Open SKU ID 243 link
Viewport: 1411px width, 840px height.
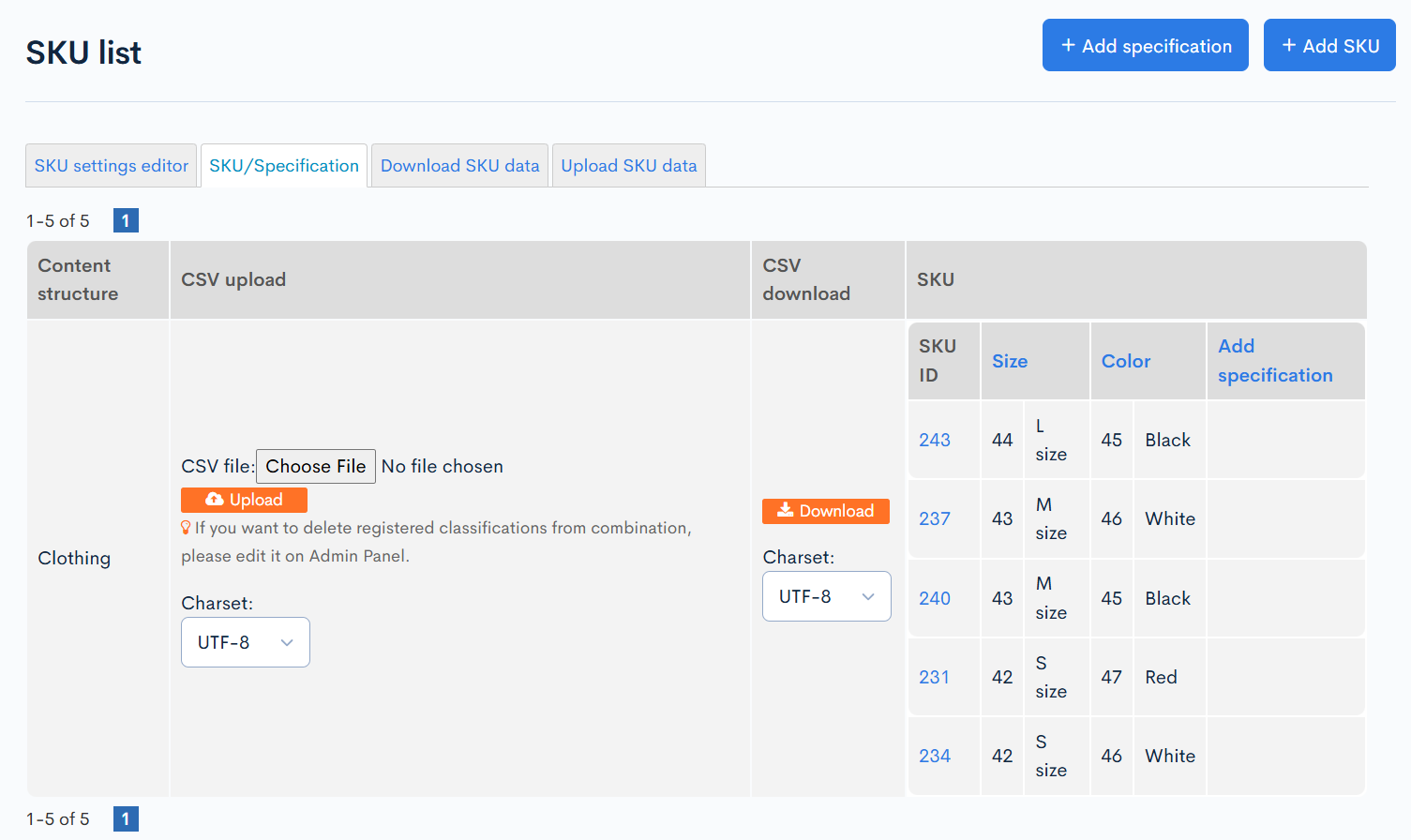pyautogui.click(x=935, y=440)
